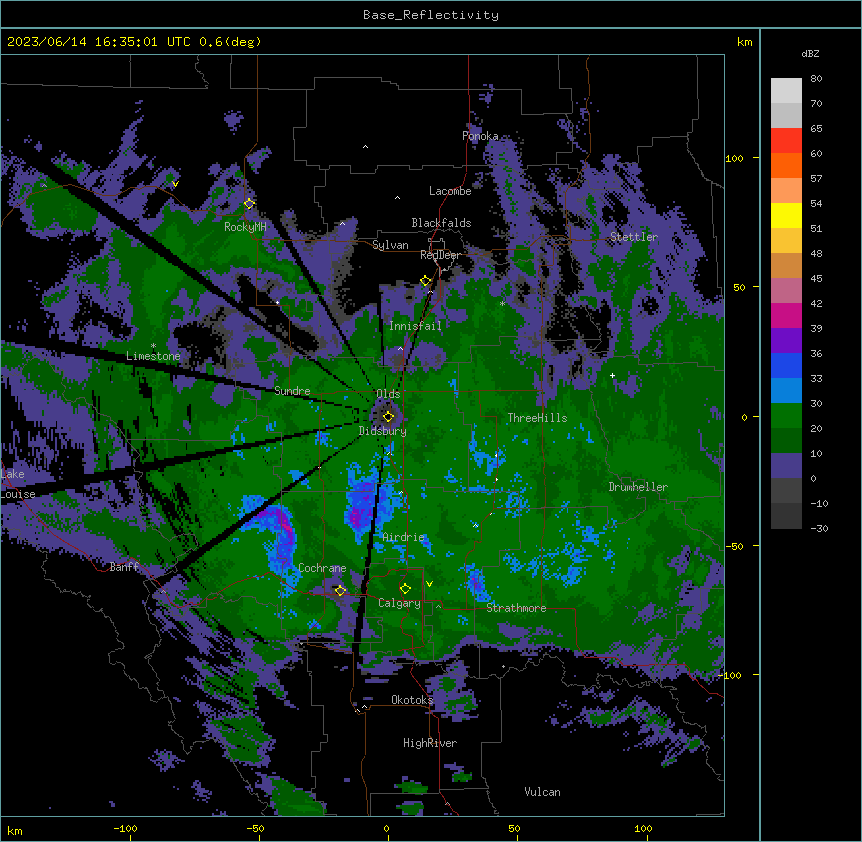
Task: Click the Sundre city label
Action: point(292,391)
